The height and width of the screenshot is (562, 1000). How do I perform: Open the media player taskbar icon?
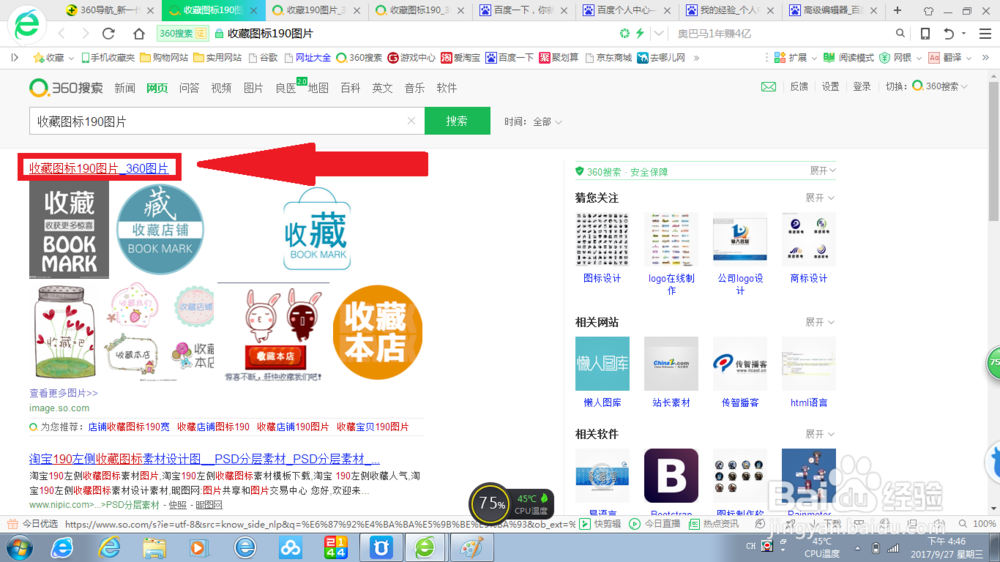coord(198,548)
